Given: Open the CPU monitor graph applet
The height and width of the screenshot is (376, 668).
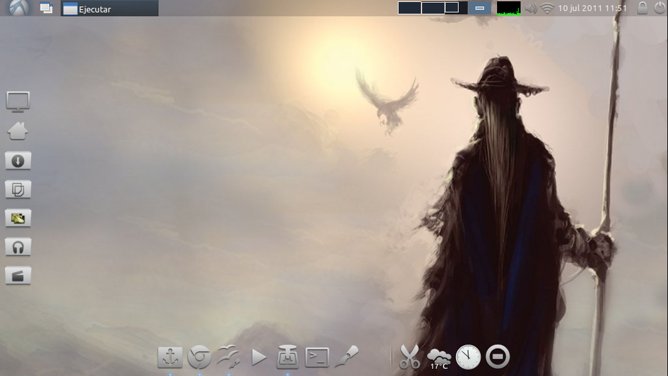Looking at the screenshot, I should [x=509, y=8].
